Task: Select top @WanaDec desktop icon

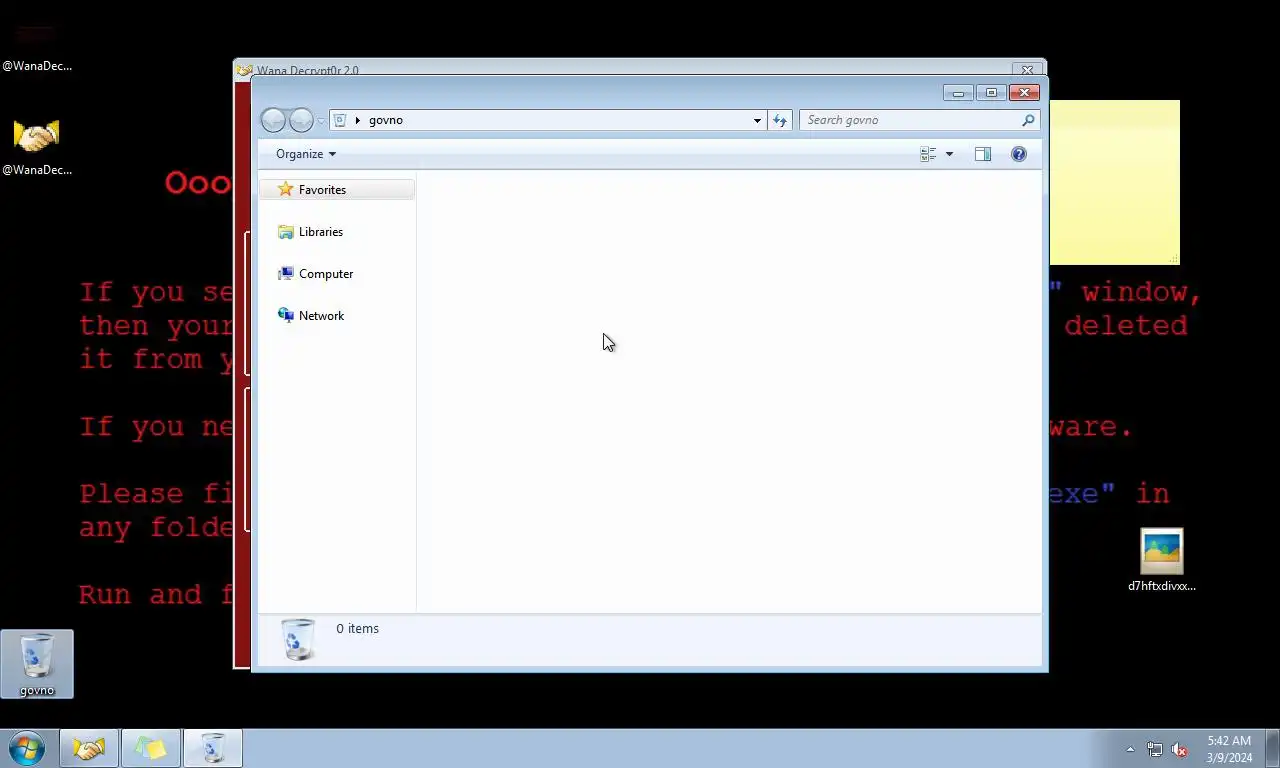Action: click(37, 45)
